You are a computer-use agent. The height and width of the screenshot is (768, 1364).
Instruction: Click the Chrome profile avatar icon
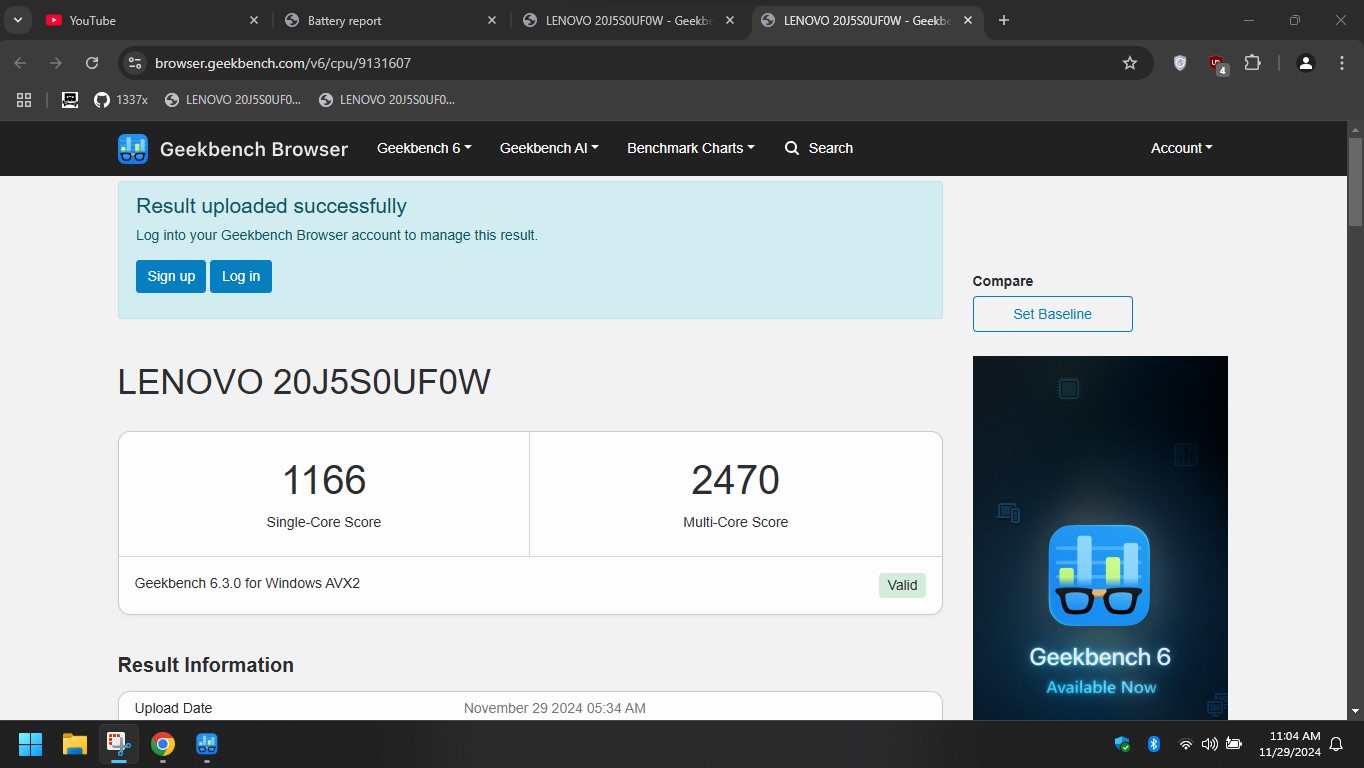point(1305,63)
